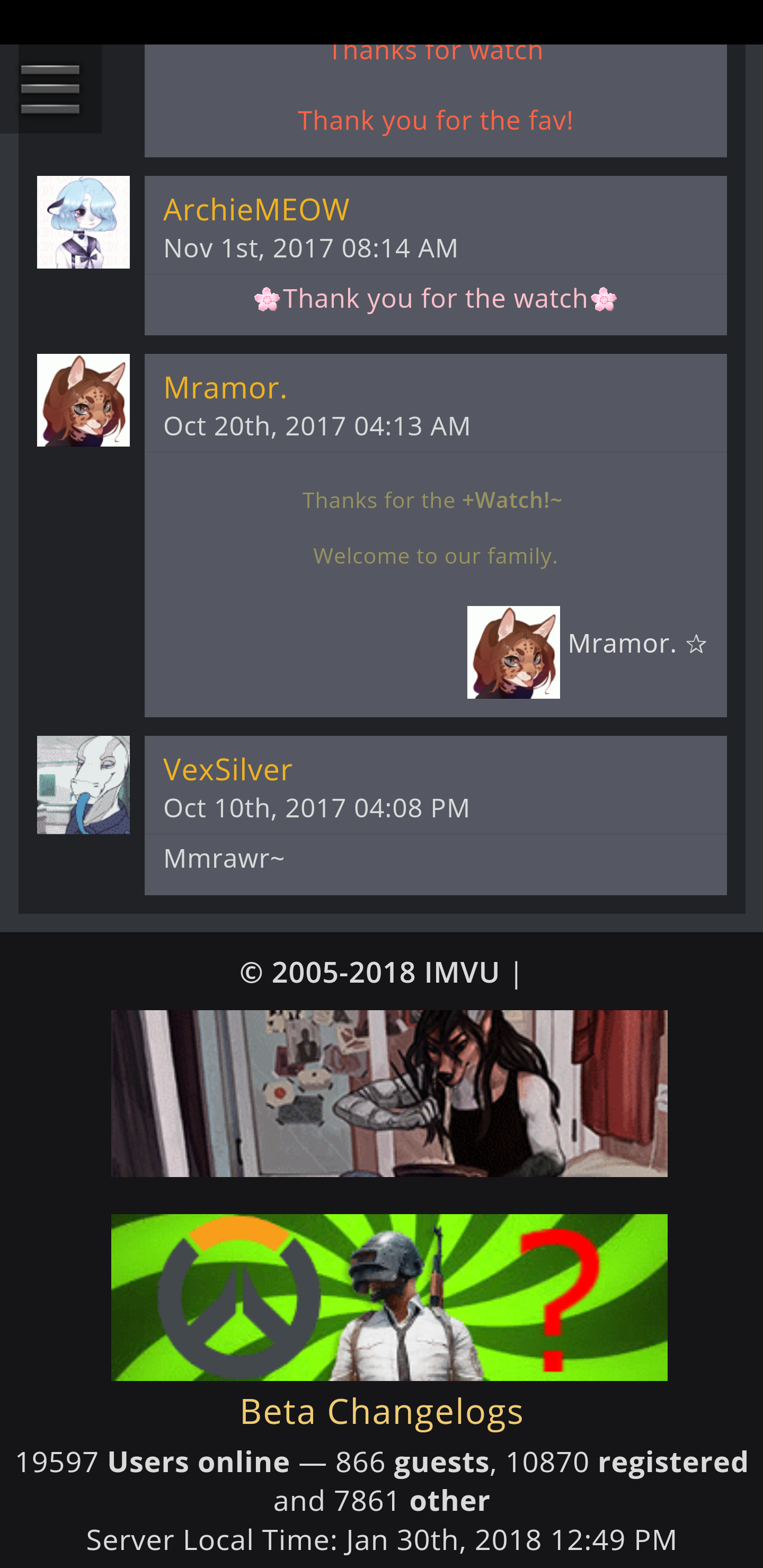Open VexSilver's avatar thumbnail
This screenshot has height=1568, width=763.
(x=83, y=785)
